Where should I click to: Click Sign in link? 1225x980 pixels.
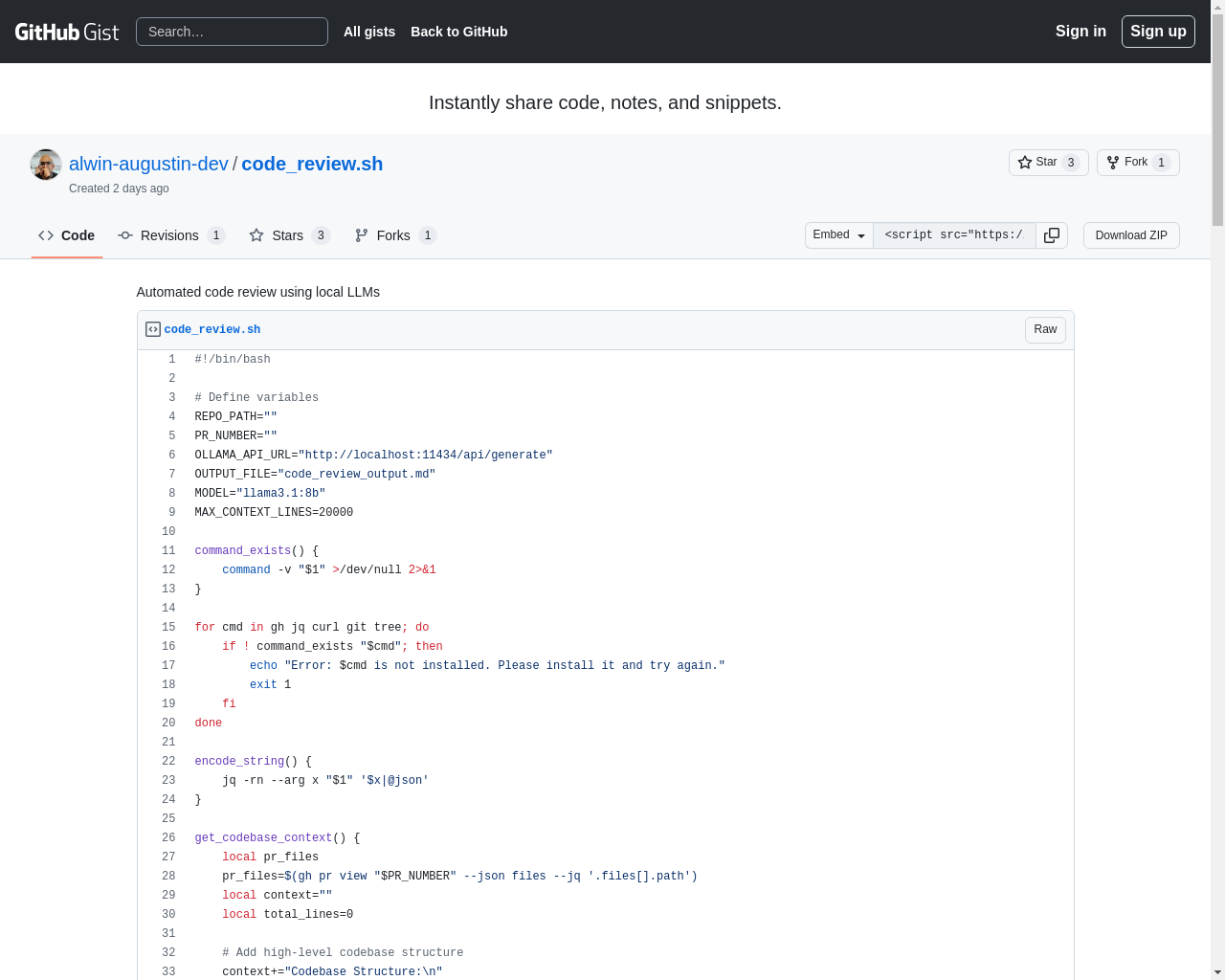(x=1080, y=32)
